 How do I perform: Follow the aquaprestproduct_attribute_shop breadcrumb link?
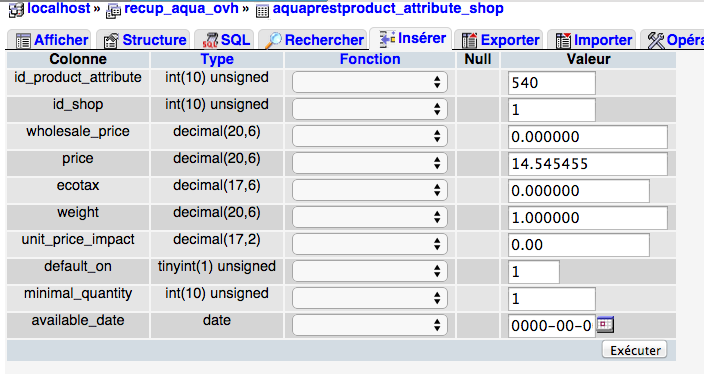click(388, 9)
